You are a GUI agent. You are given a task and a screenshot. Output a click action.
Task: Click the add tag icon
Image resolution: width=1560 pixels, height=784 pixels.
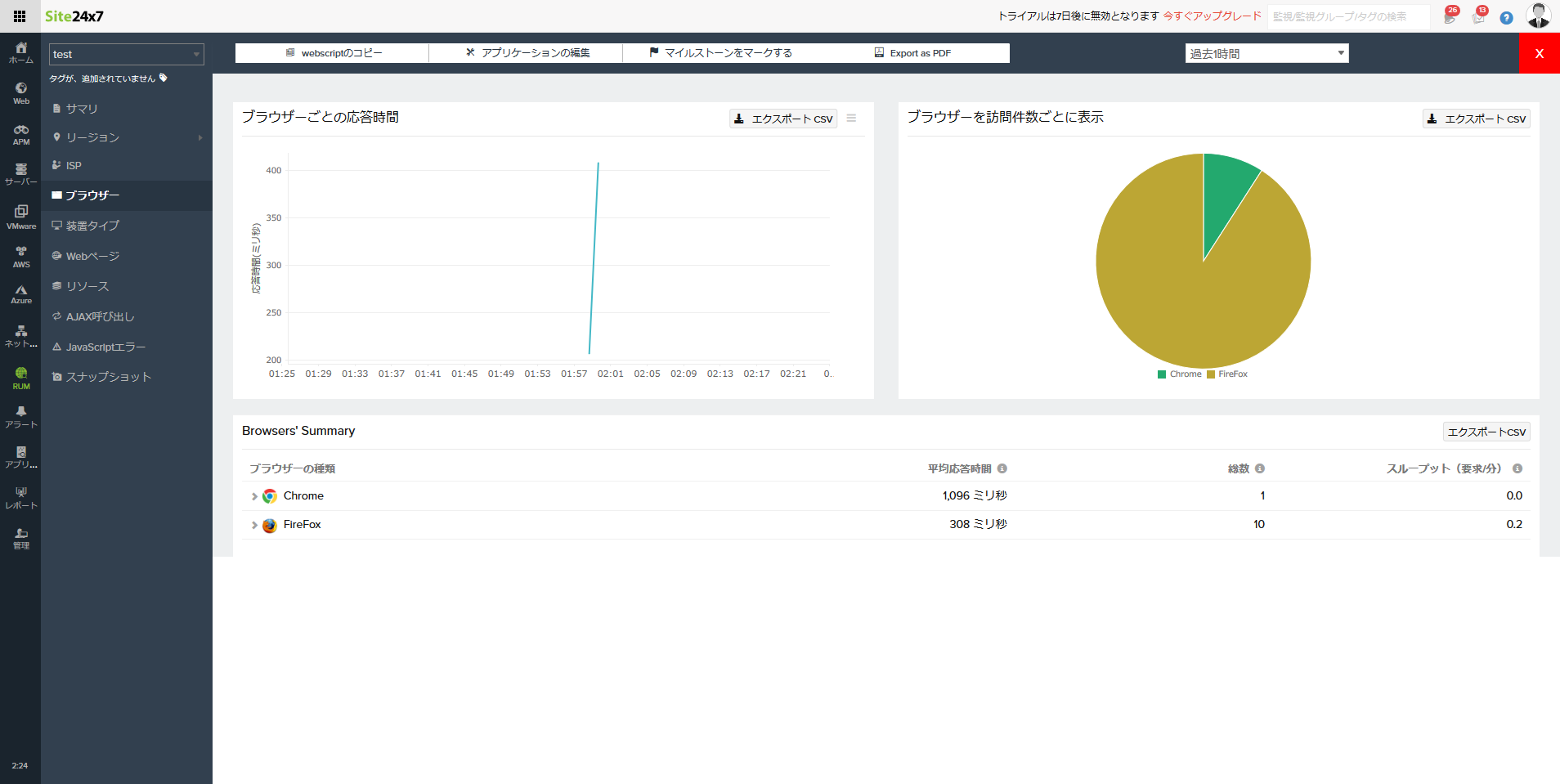[164, 78]
